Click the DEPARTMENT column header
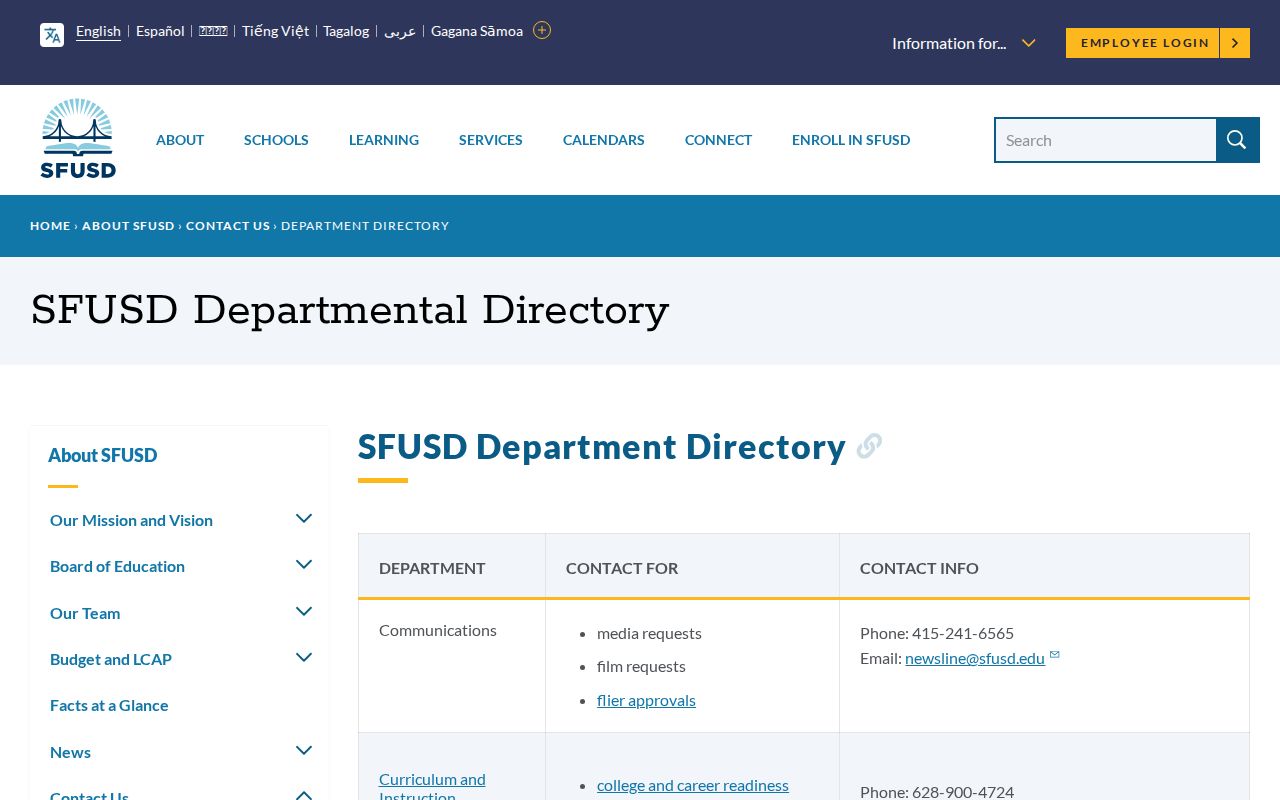The height and width of the screenshot is (800, 1280). (x=432, y=568)
